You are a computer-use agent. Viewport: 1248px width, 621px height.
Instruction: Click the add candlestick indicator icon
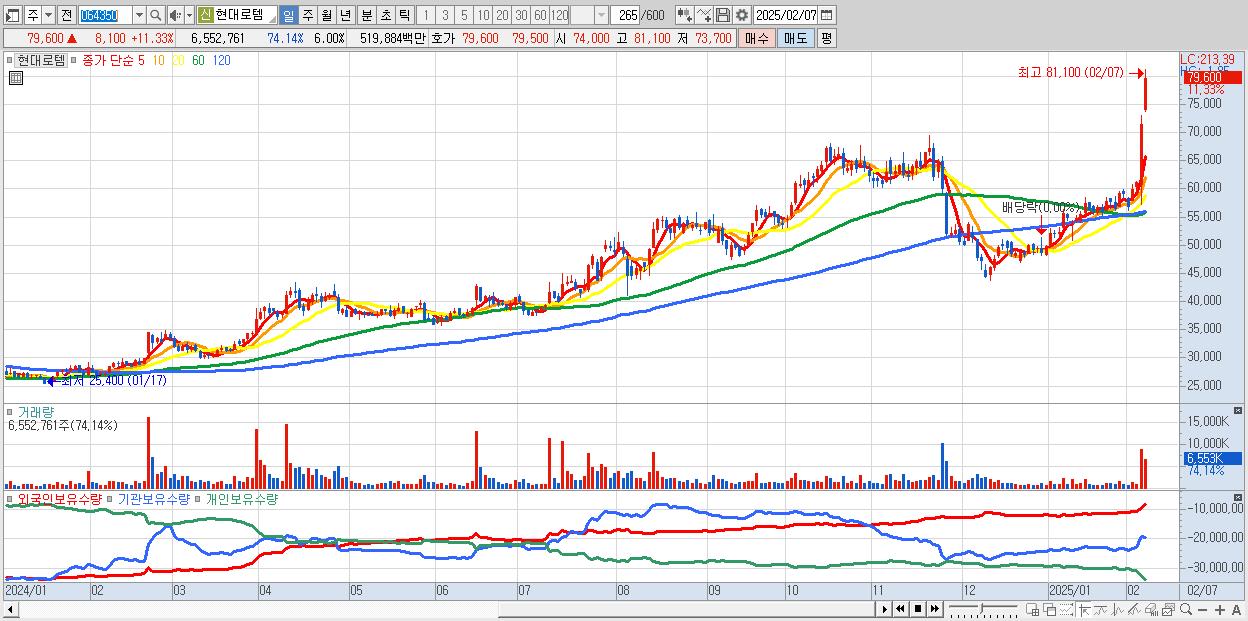(x=685, y=15)
